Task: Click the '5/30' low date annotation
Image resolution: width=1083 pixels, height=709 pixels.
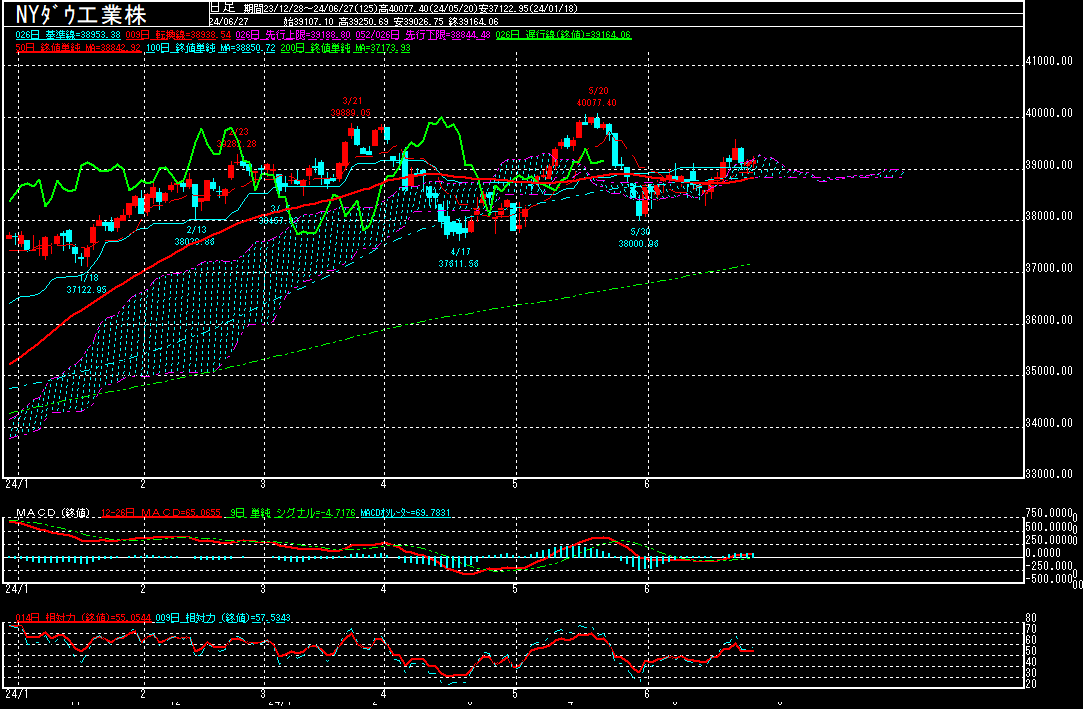Action: point(640,231)
